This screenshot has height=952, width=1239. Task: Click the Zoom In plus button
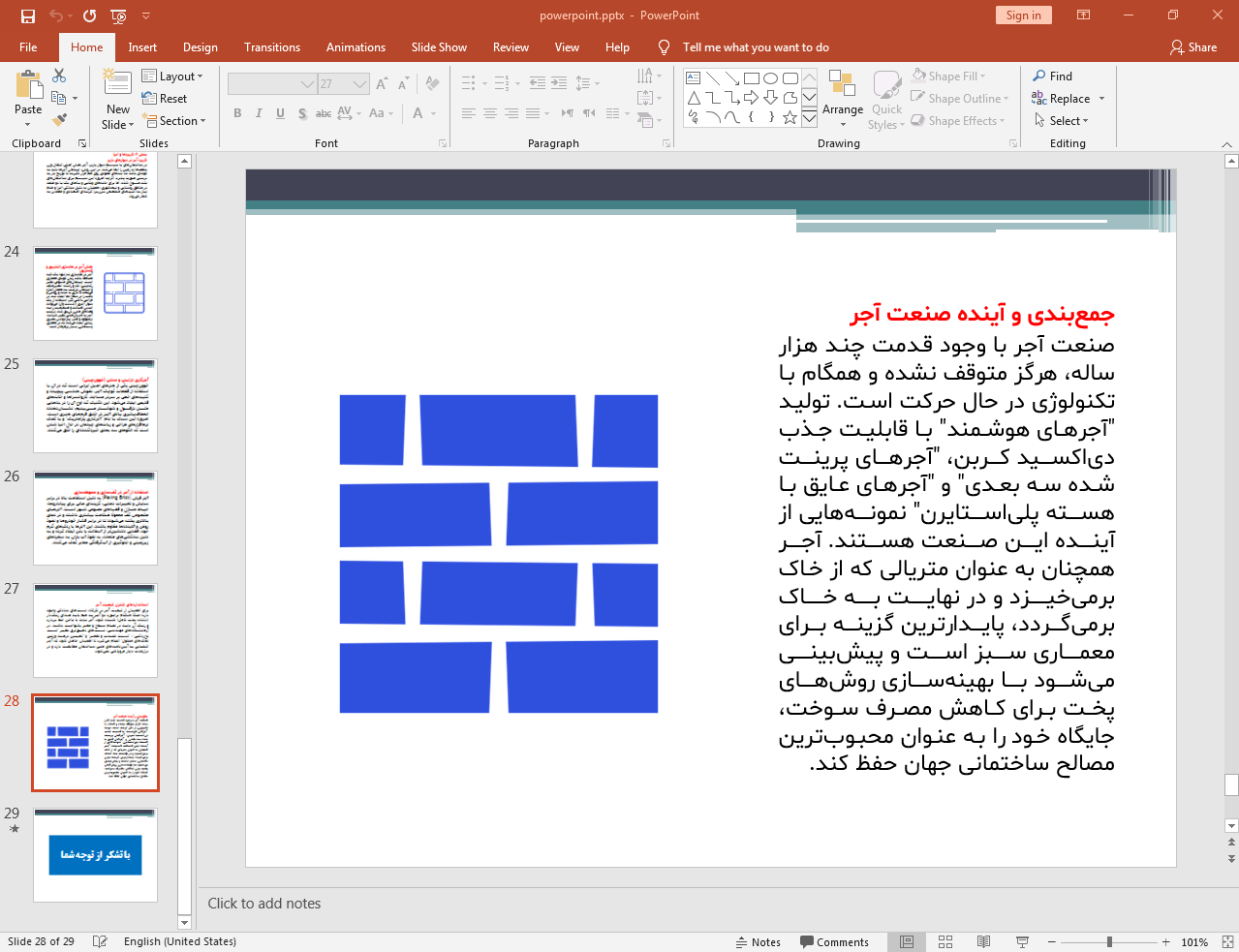click(1166, 941)
